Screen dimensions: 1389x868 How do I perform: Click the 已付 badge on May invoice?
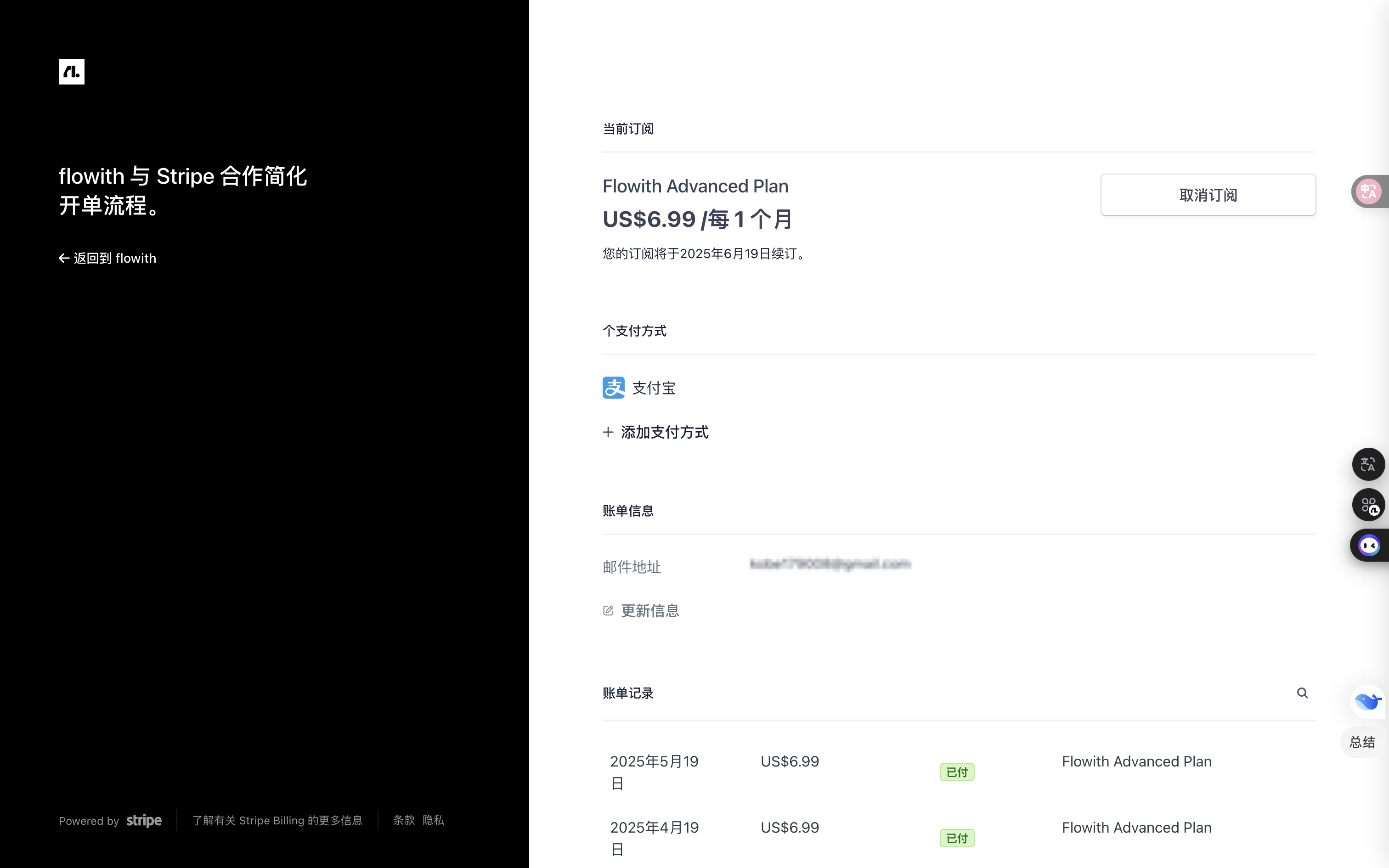click(x=957, y=772)
